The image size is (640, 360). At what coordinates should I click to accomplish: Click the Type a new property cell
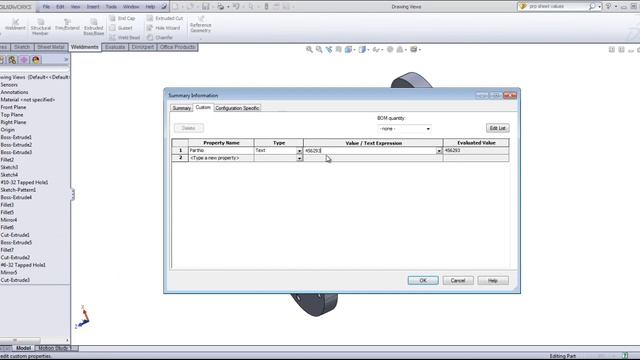221,158
